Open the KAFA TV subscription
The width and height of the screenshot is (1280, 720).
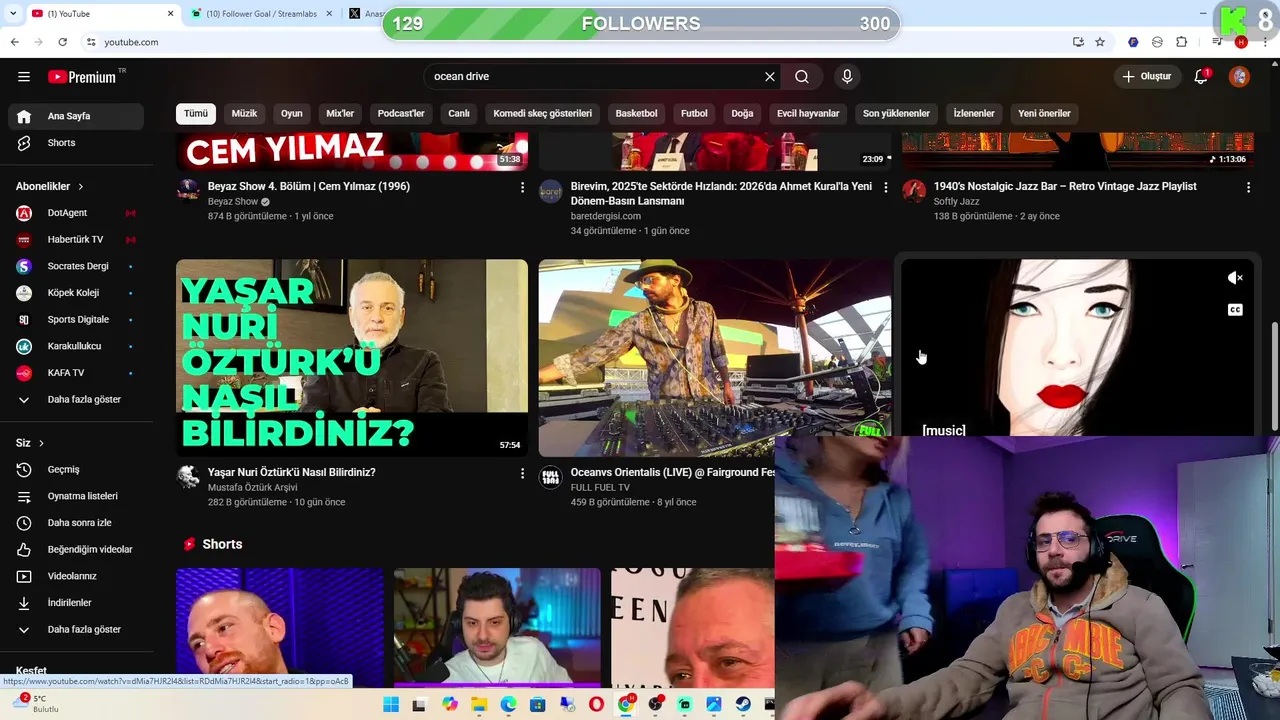coord(76,373)
